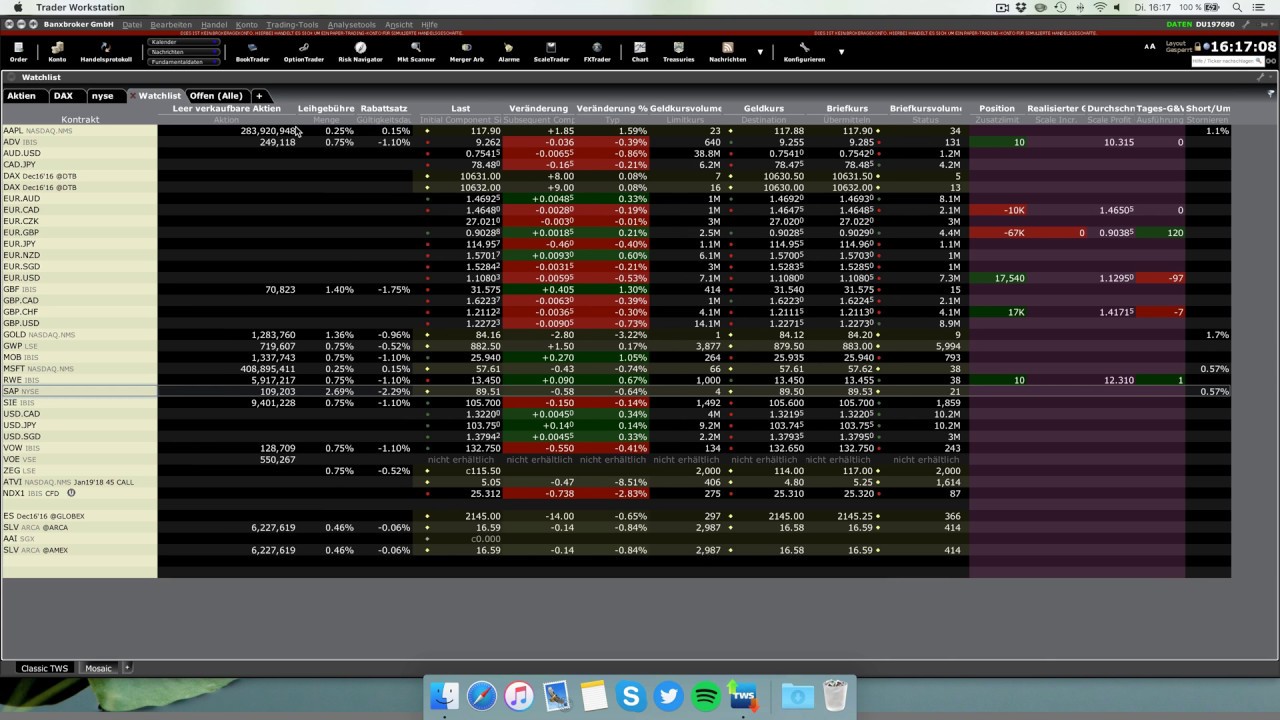This screenshot has height=720, width=1280.
Task: Open Spotify in the Dock
Action: click(x=706, y=695)
